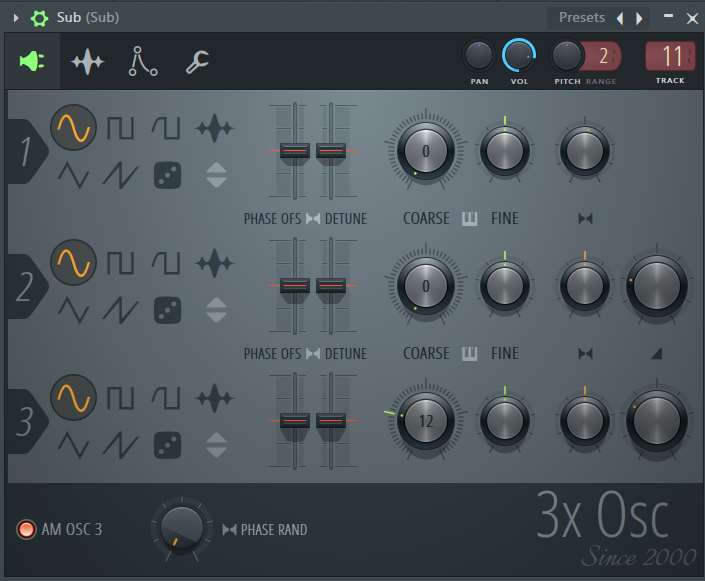The width and height of the screenshot is (705, 581).
Task: Click mixer TRACK number 11
Action: (x=670, y=56)
